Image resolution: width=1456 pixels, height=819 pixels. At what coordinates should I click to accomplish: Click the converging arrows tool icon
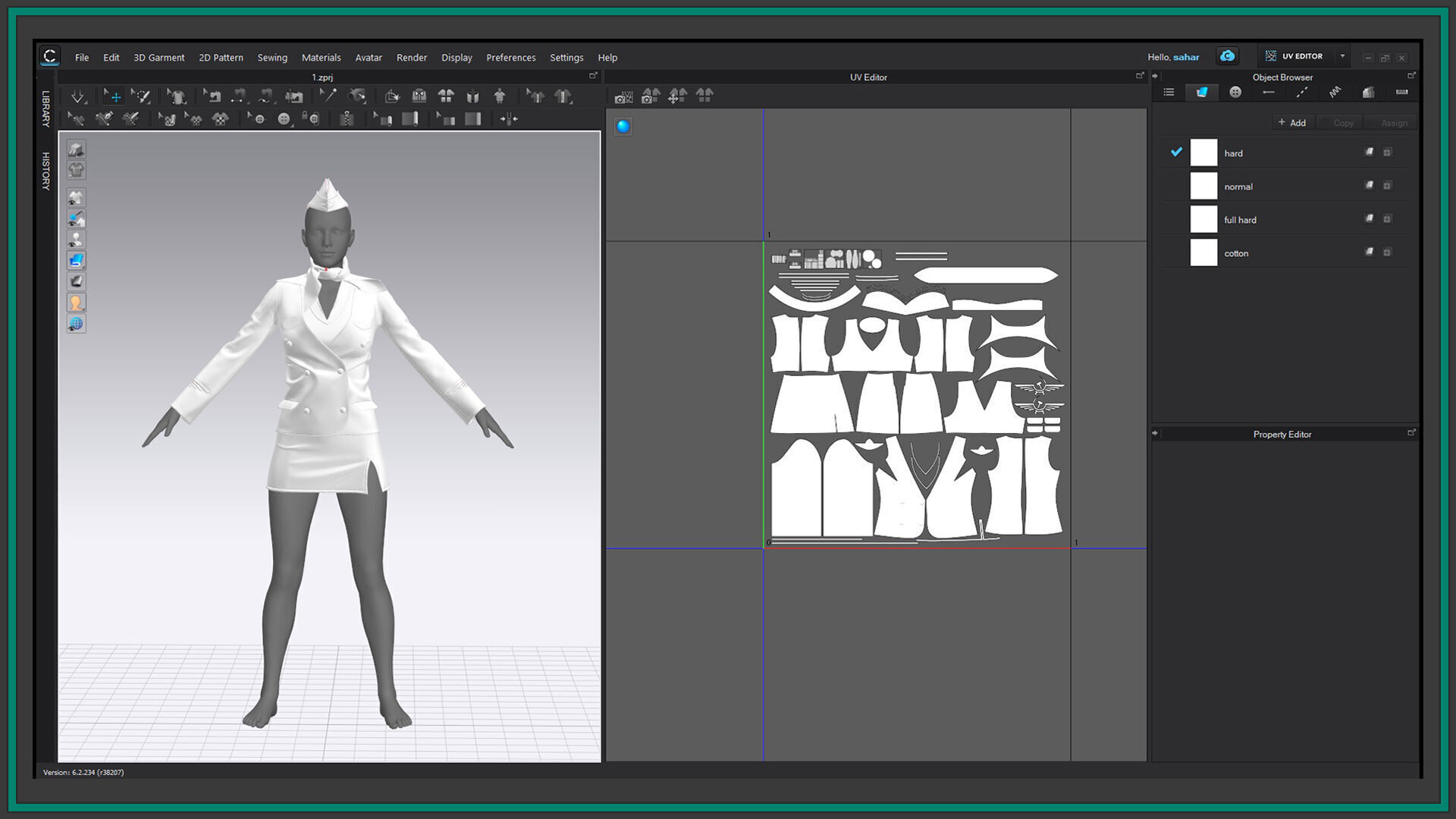(x=509, y=119)
